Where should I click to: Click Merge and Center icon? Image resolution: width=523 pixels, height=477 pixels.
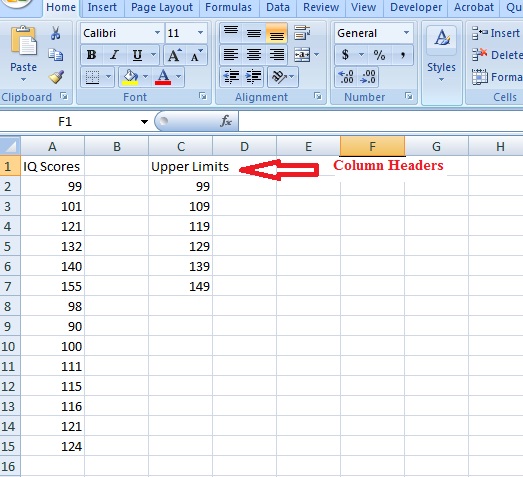[x=302, y=55]
